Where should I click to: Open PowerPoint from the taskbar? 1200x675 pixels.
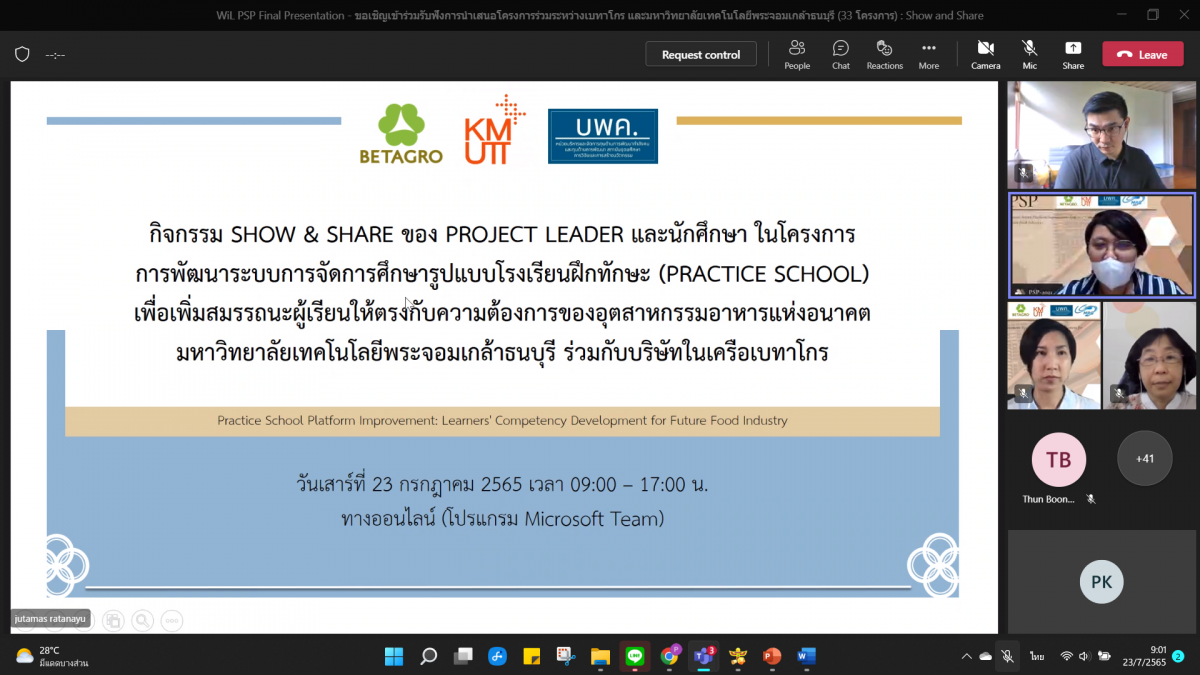pos(772,656)
